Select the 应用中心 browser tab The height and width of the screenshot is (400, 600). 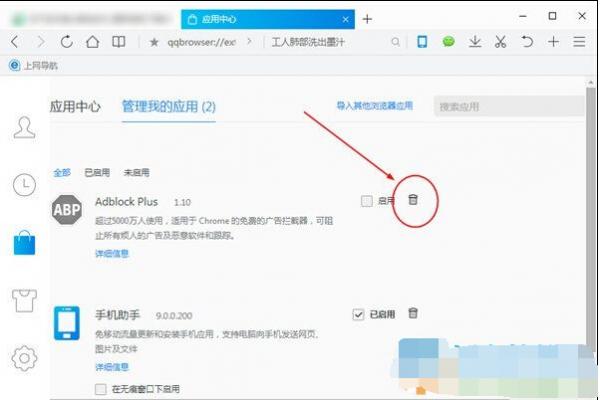(268, 19)
